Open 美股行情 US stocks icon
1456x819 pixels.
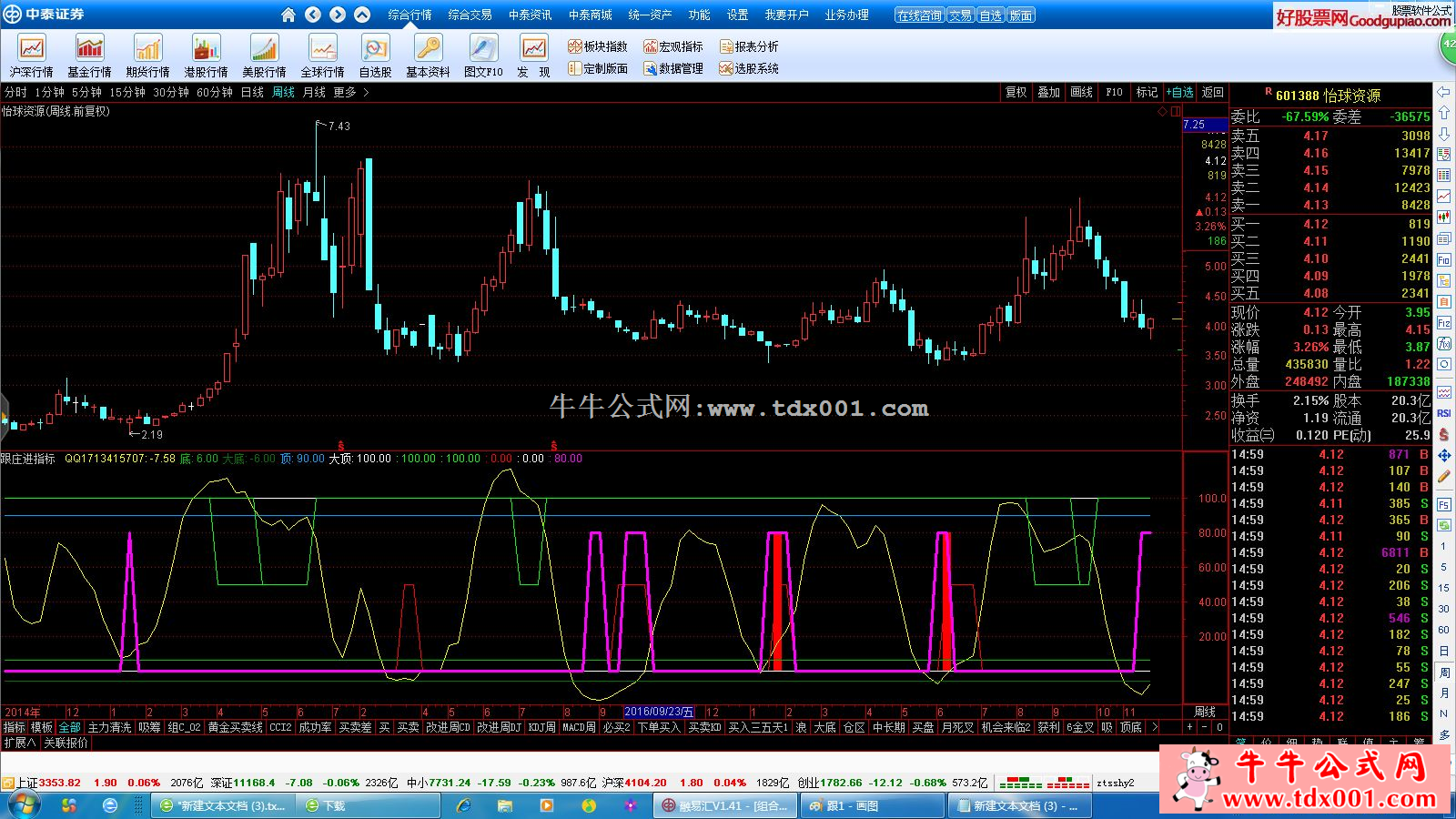pos(265,56)
